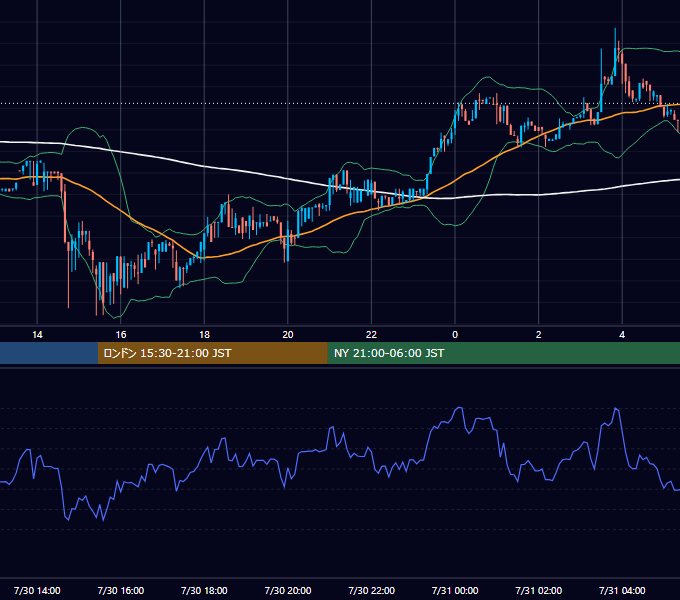Click the 18 hour label on the axis
The image size is (680, 600).
coord(204,335)
